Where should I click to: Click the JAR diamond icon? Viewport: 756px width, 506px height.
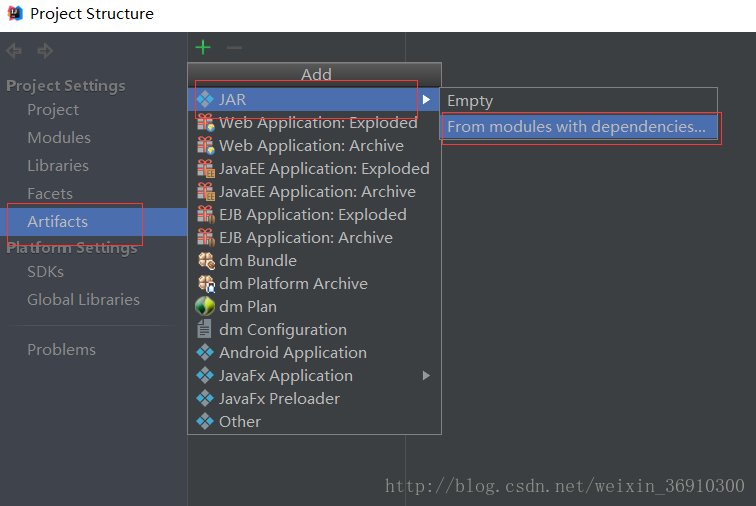click(x=205, y=99)
